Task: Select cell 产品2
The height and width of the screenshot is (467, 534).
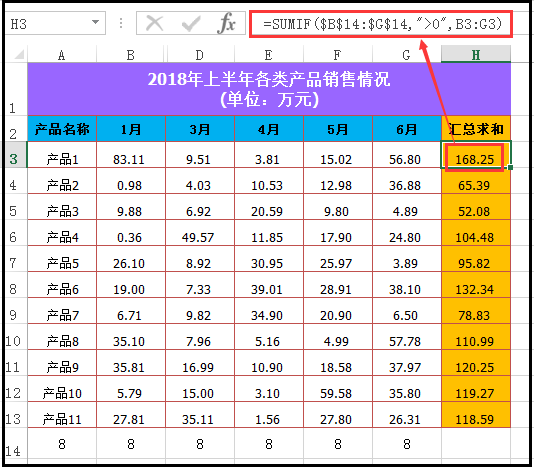Action: click(62, 181)
